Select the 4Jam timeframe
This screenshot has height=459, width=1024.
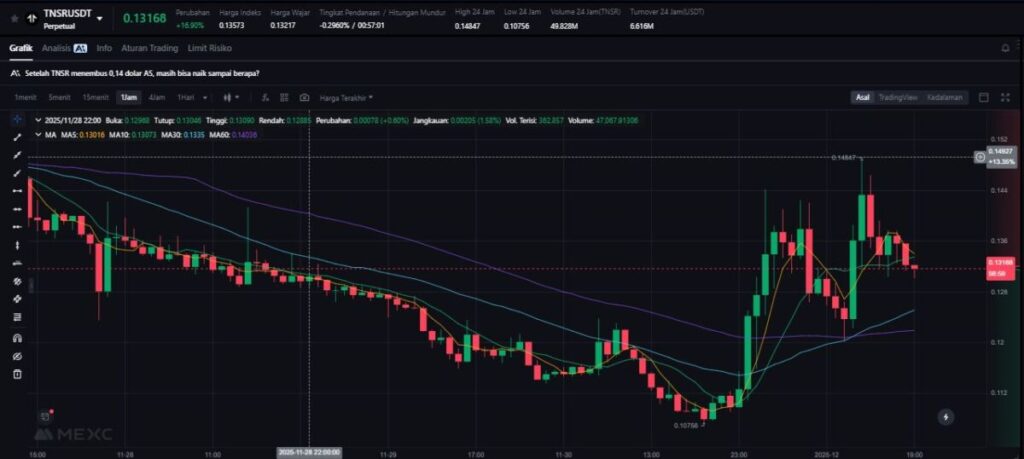click(x=157, y=98)
